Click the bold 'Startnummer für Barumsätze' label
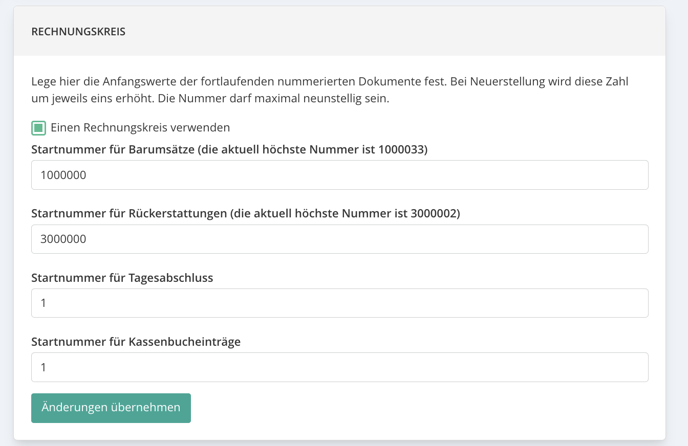This screenshot has width=688, height=446. [113, 149]
